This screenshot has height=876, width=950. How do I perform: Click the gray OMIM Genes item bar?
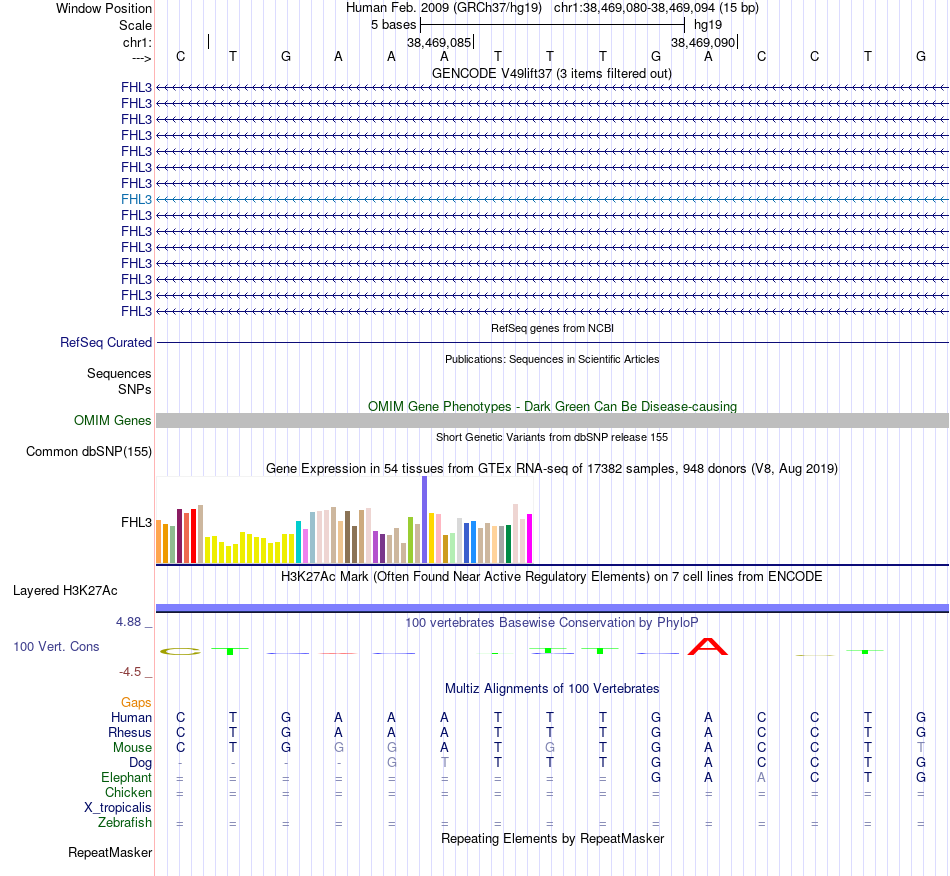pyautogui.click(x=552, y=420)
